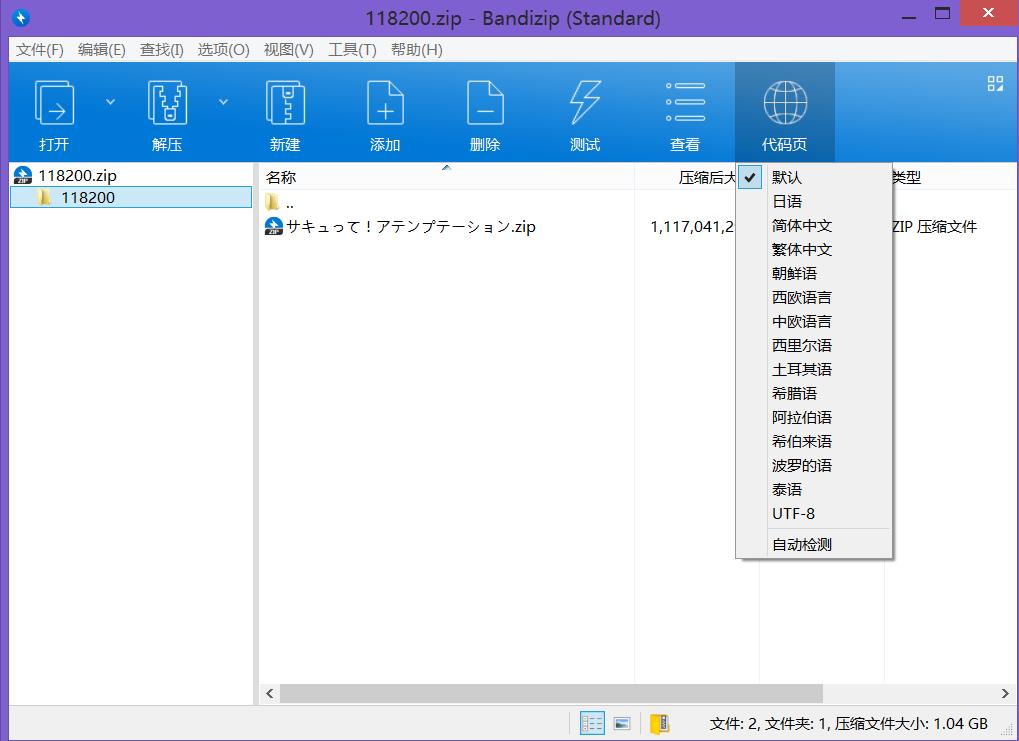Switch to thumbnail view in status bar
Image resolution: width=1019 pixels, height=741 pixels.
point(621,723)
